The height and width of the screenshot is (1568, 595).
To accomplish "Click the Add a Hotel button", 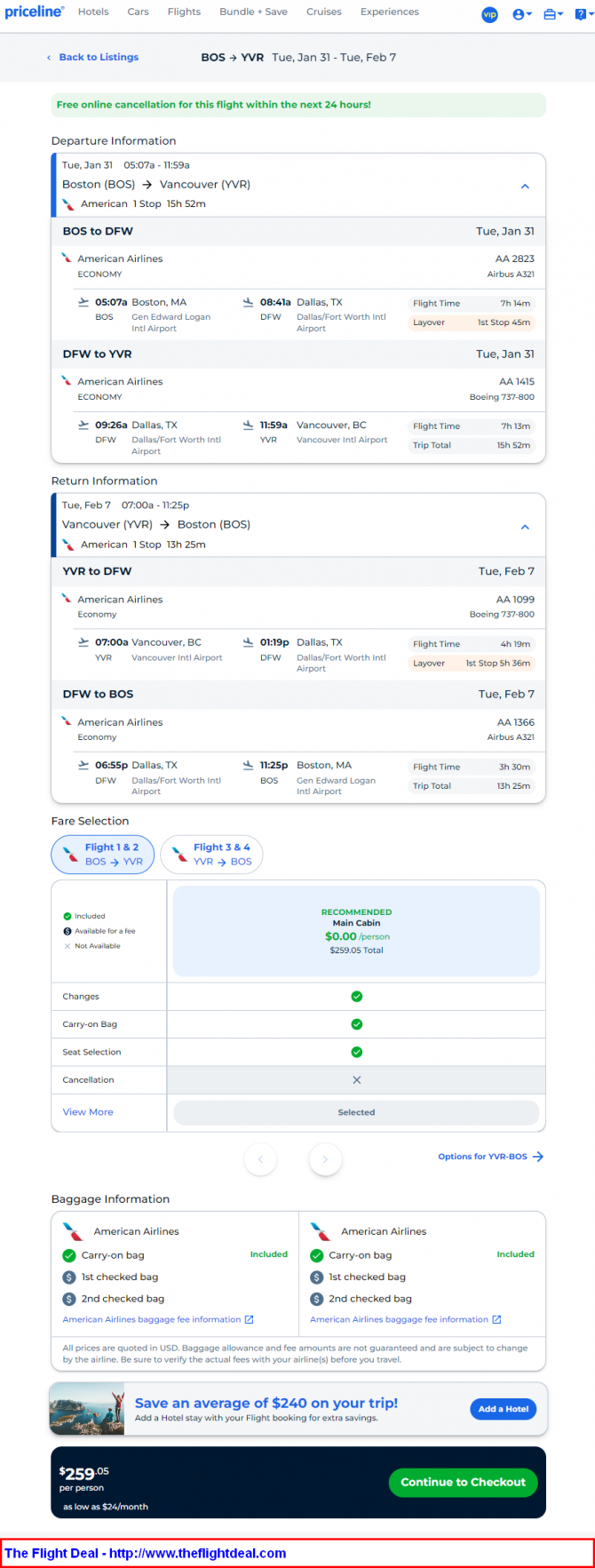I will click(503, 1409).
